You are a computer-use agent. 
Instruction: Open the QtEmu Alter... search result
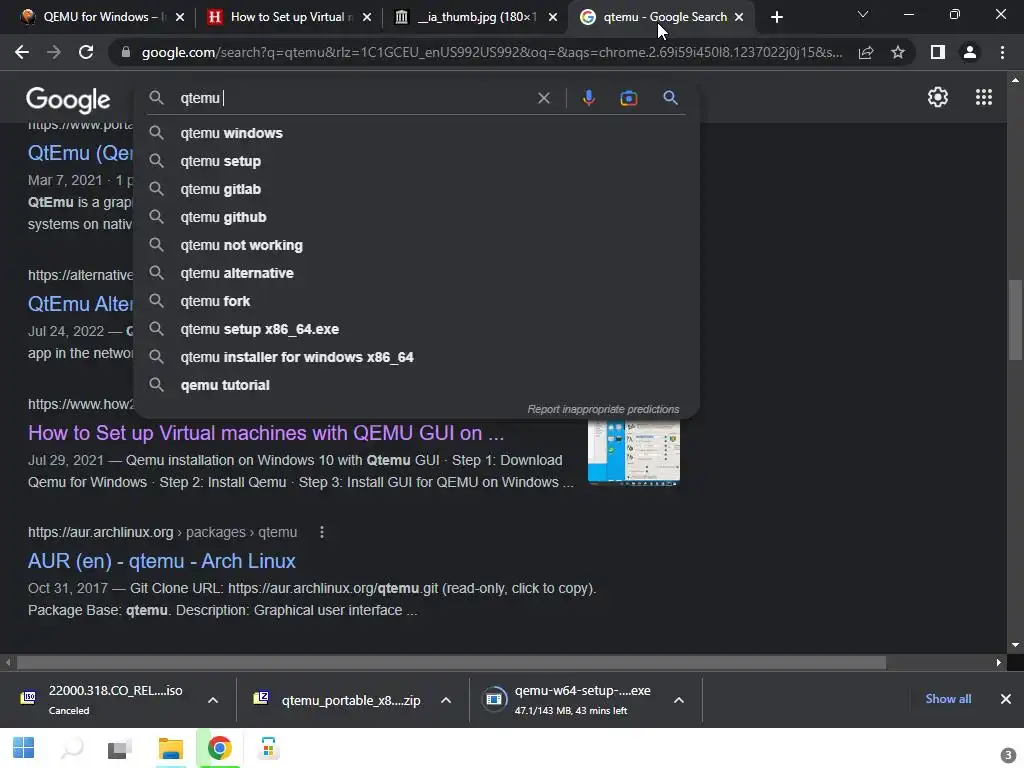click(x=80, y=304)
